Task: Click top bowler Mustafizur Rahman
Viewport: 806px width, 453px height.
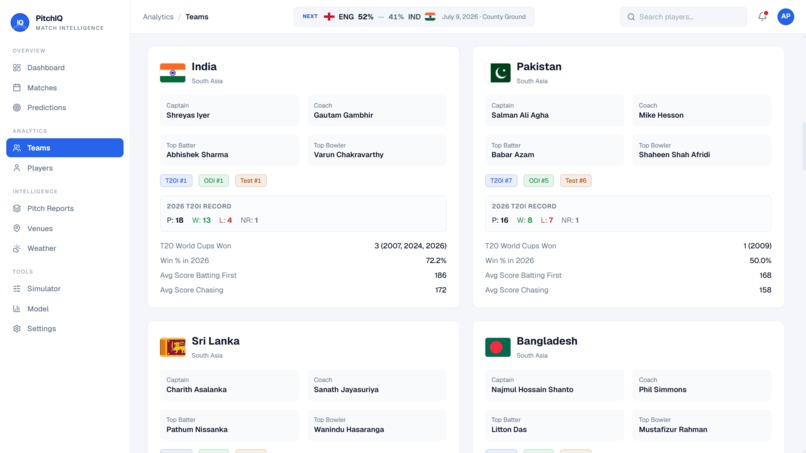Action: click(x=673, y=429)
